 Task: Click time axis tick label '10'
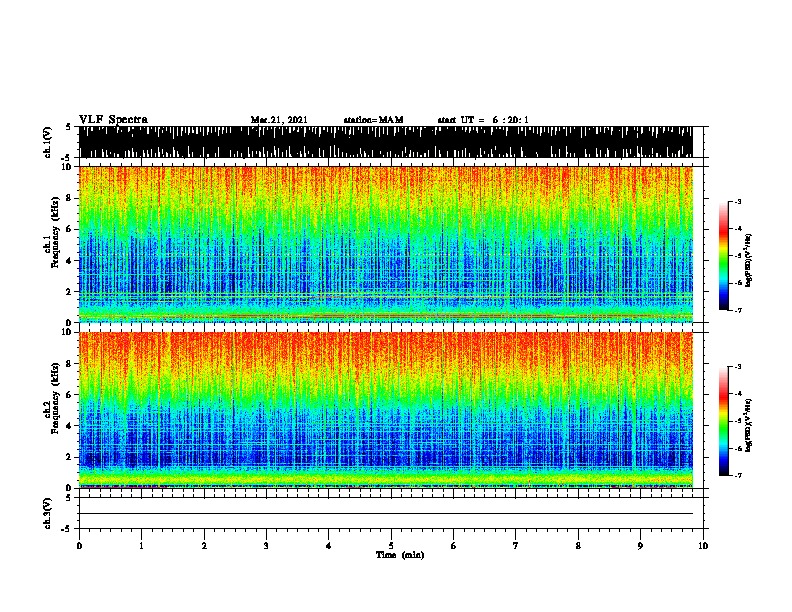(x=703, y=546)
